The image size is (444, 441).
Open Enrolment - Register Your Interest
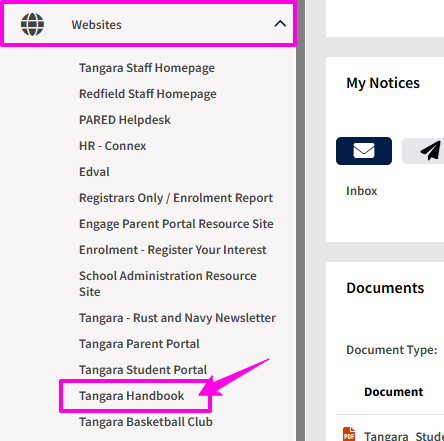click(173, 250)
